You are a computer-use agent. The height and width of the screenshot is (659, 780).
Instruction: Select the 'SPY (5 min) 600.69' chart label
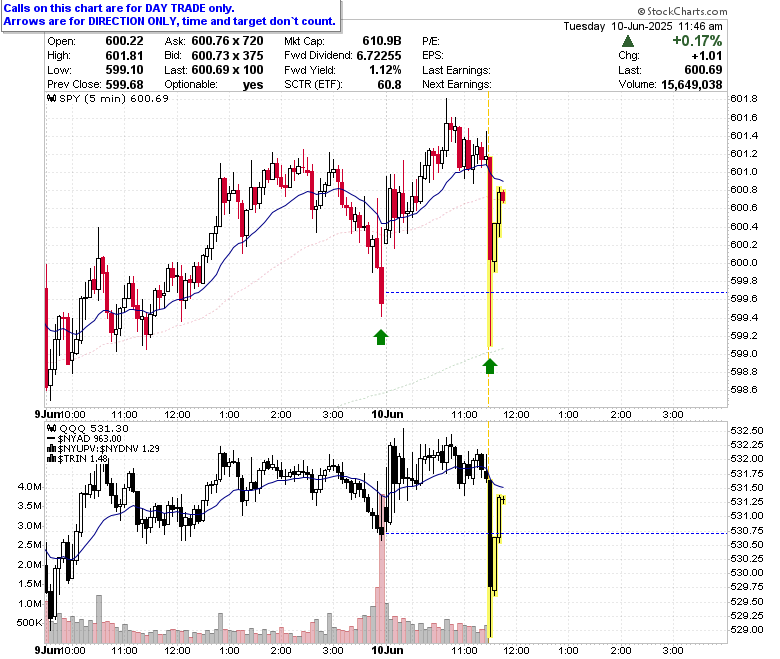114,98
